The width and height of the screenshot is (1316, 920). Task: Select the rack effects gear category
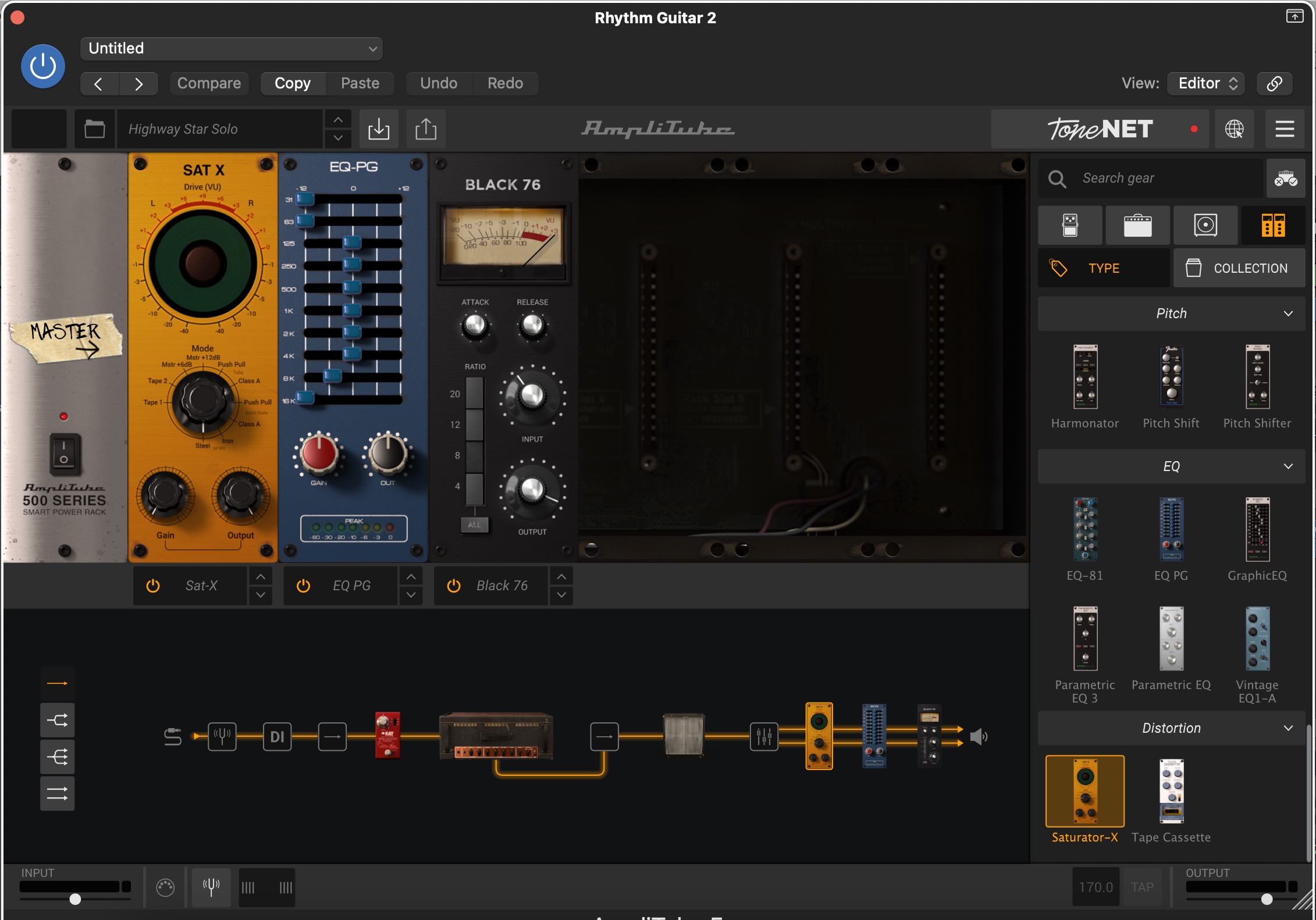pos(1273,225)
